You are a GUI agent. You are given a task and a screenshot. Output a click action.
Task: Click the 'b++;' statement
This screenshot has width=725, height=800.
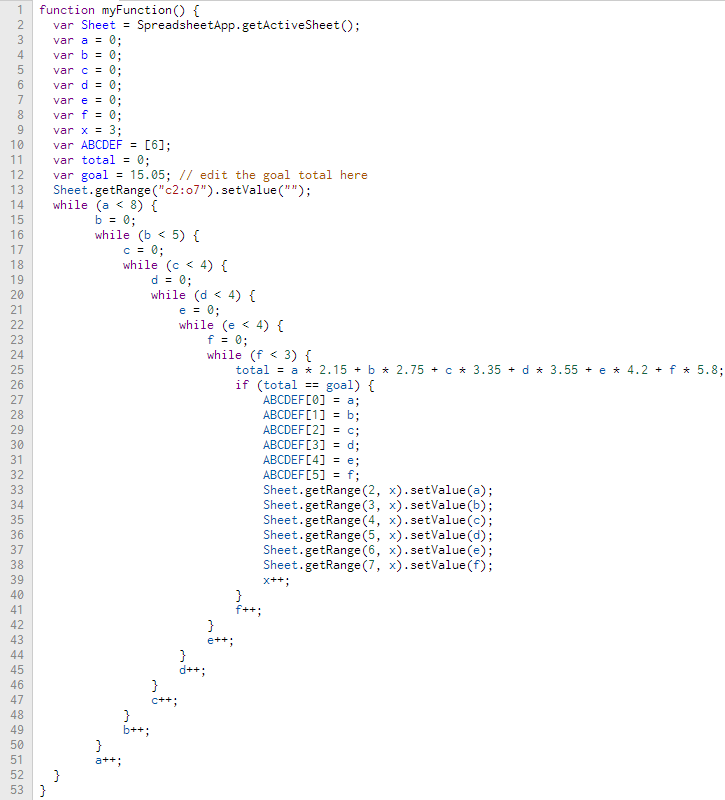136,730
